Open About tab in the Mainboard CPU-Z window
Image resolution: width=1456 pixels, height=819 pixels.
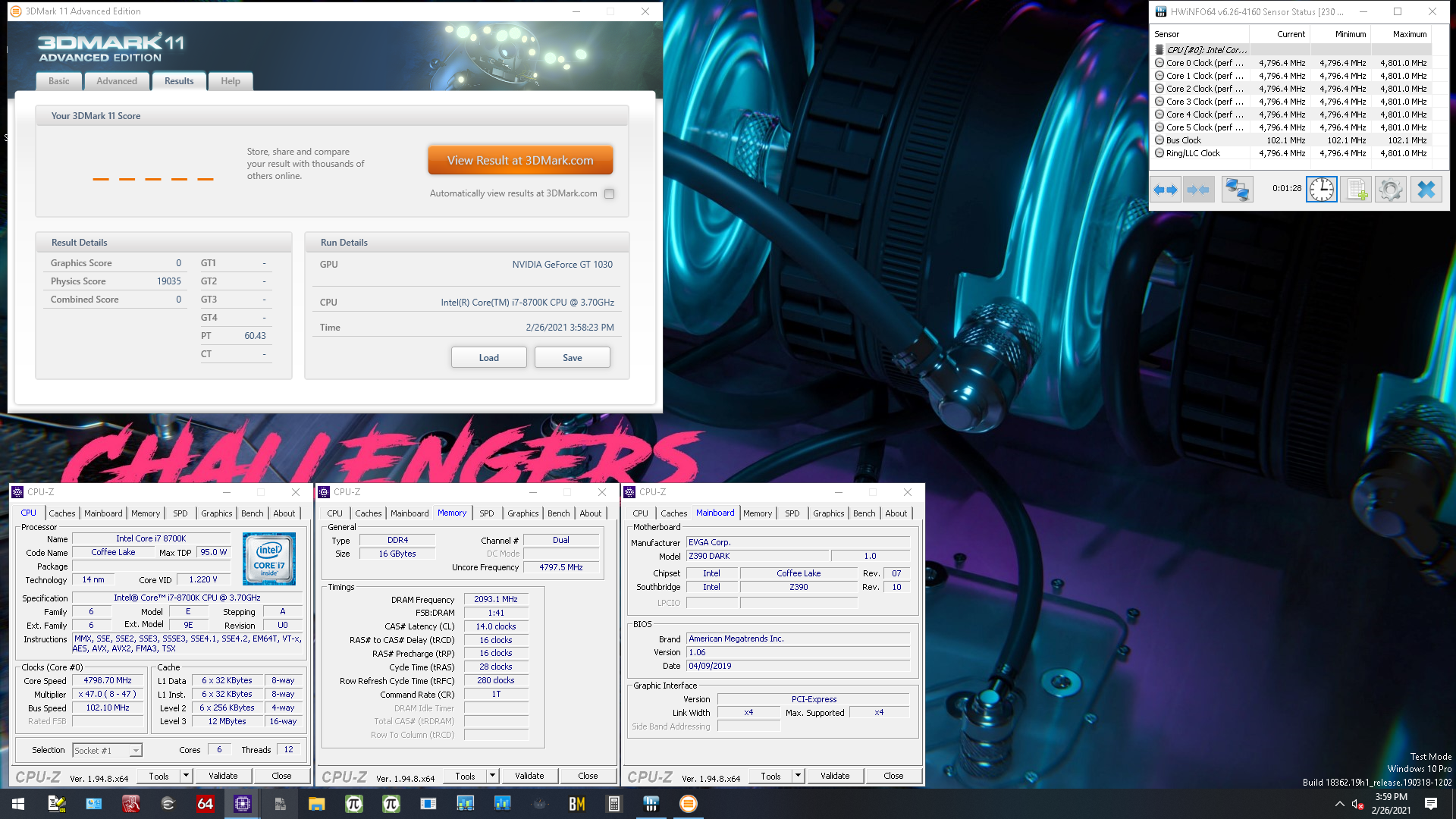click(x=896, y=513)
